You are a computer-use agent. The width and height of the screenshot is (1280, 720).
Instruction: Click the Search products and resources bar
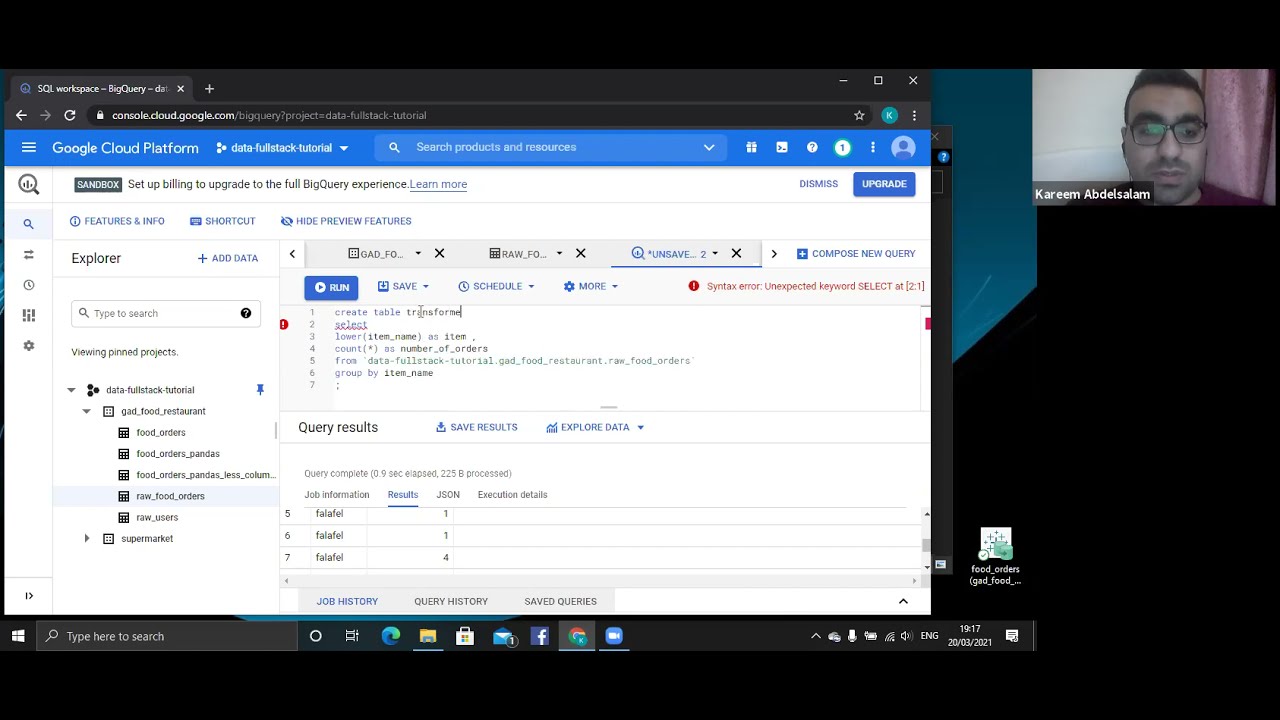click(550, 147)
